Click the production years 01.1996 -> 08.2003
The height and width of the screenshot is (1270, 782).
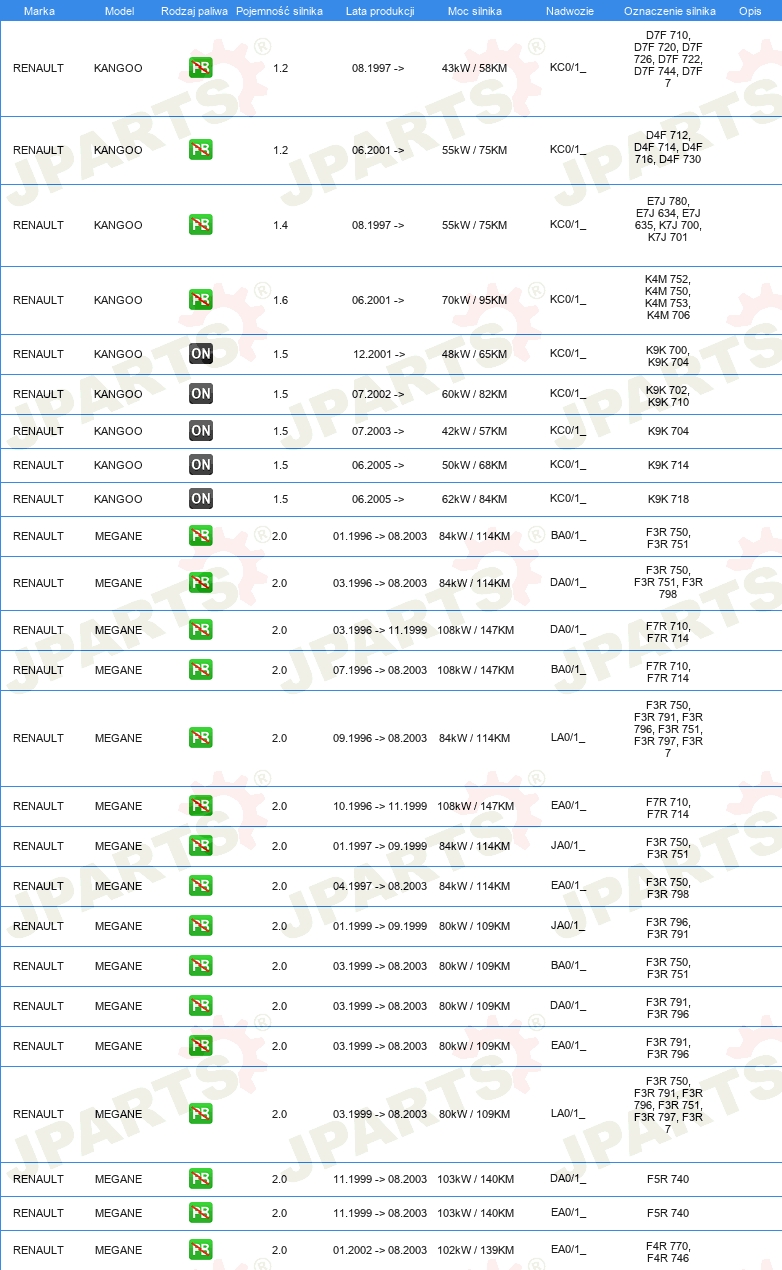(380, 536)
